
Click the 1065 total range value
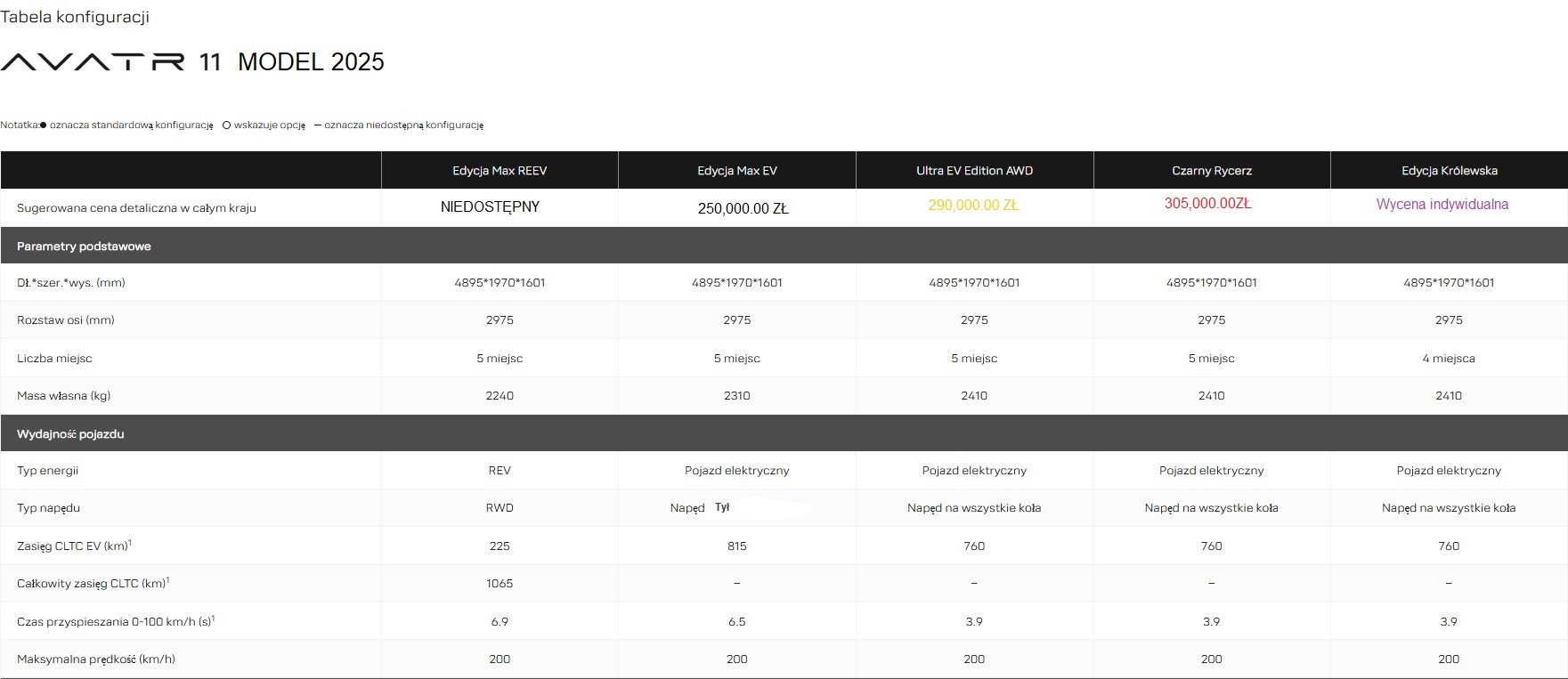(500, 584)
